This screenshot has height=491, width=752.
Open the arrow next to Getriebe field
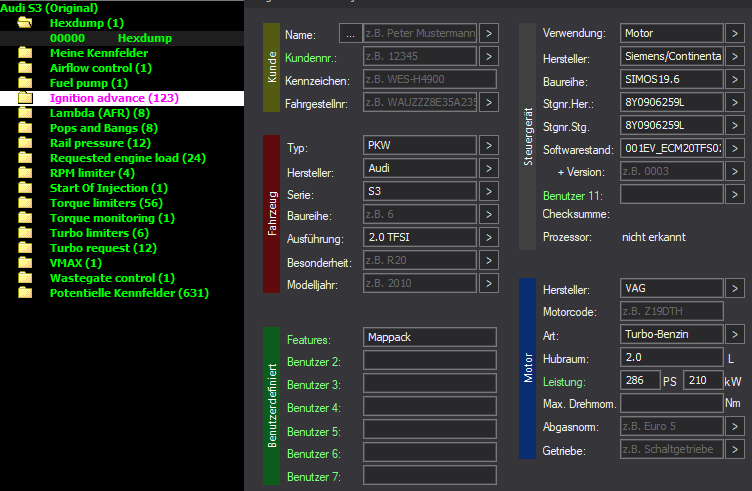pos(734,449)
